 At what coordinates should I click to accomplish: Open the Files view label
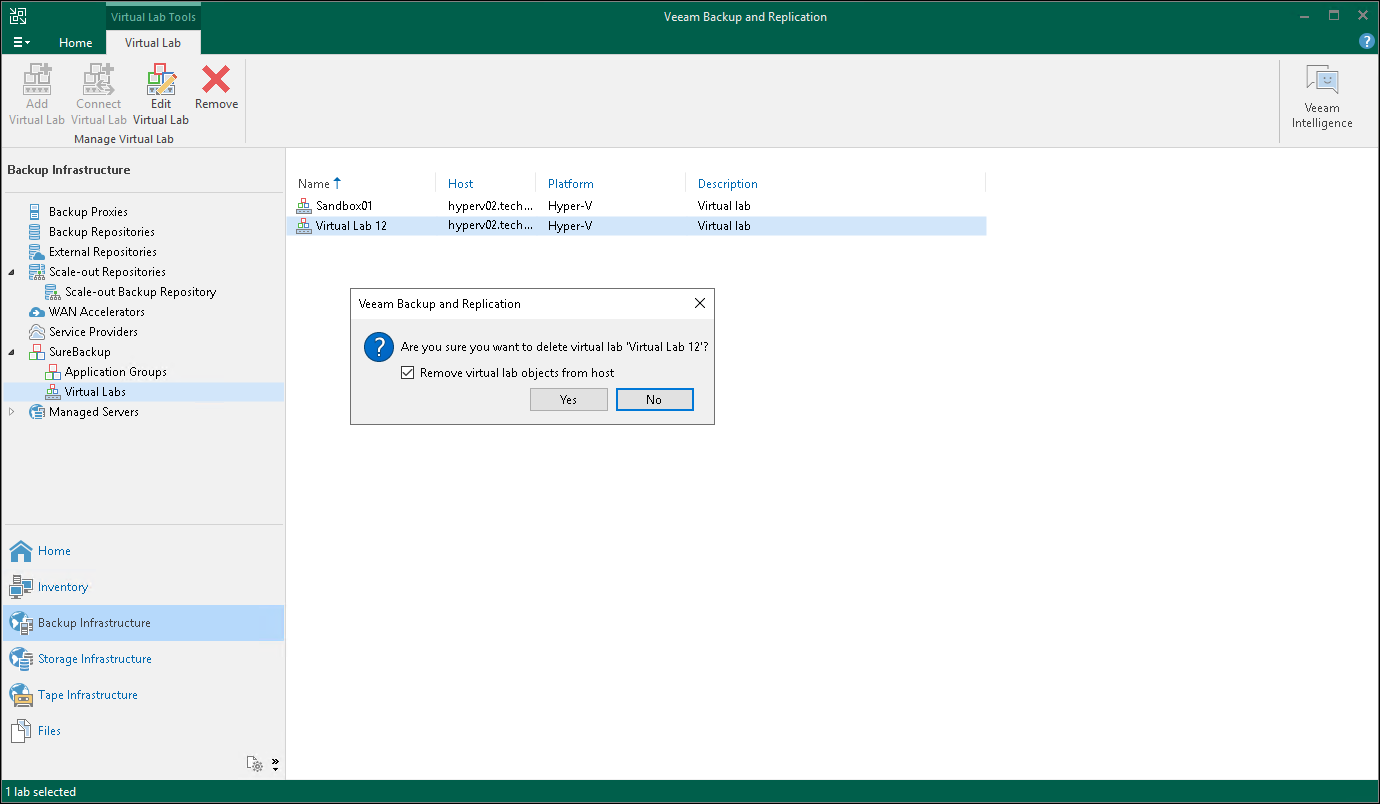49,731
